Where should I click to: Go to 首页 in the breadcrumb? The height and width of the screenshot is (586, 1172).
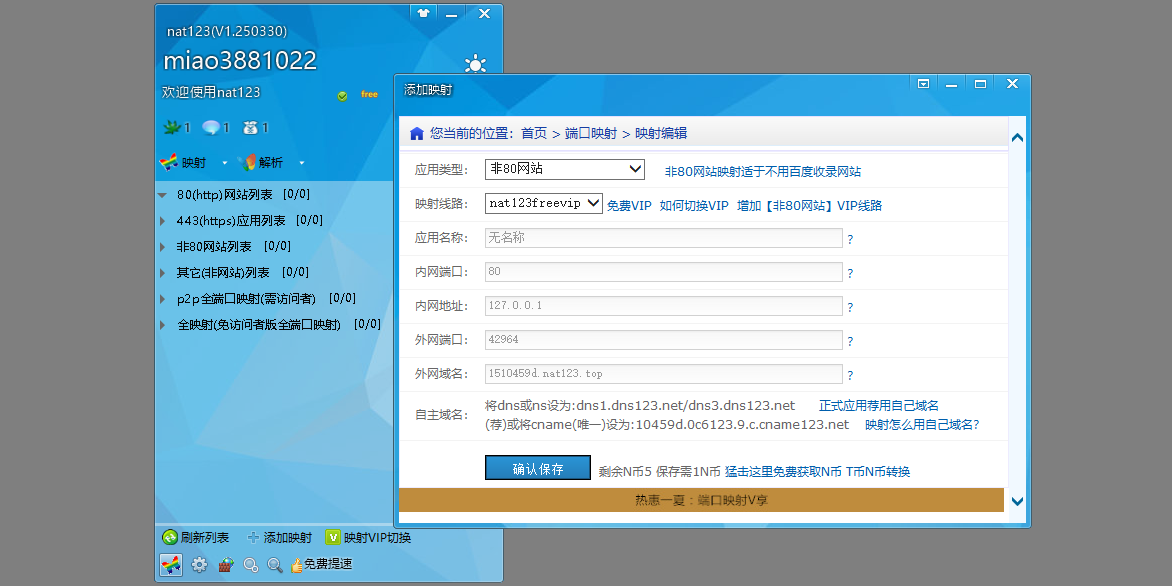click(x=534, y=134)
